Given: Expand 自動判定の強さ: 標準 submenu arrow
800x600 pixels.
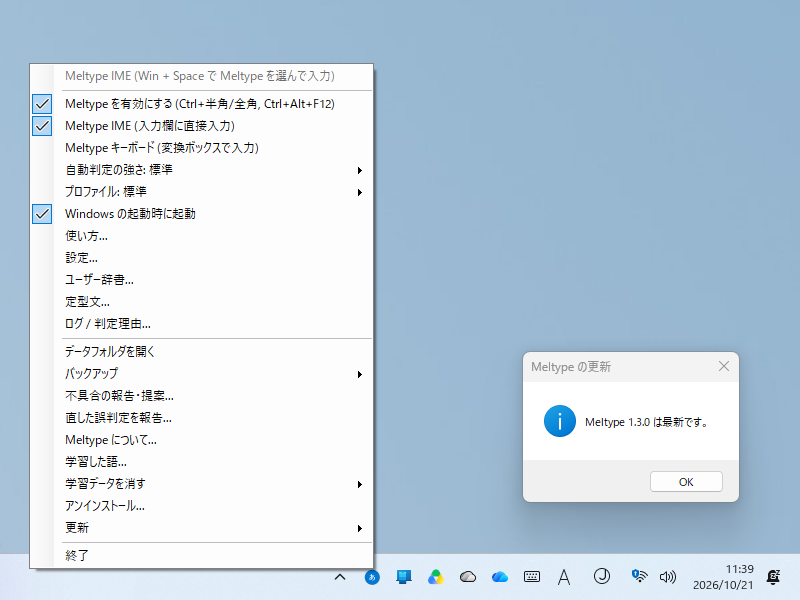Looking at the screenshot, I should pos(360,170).
